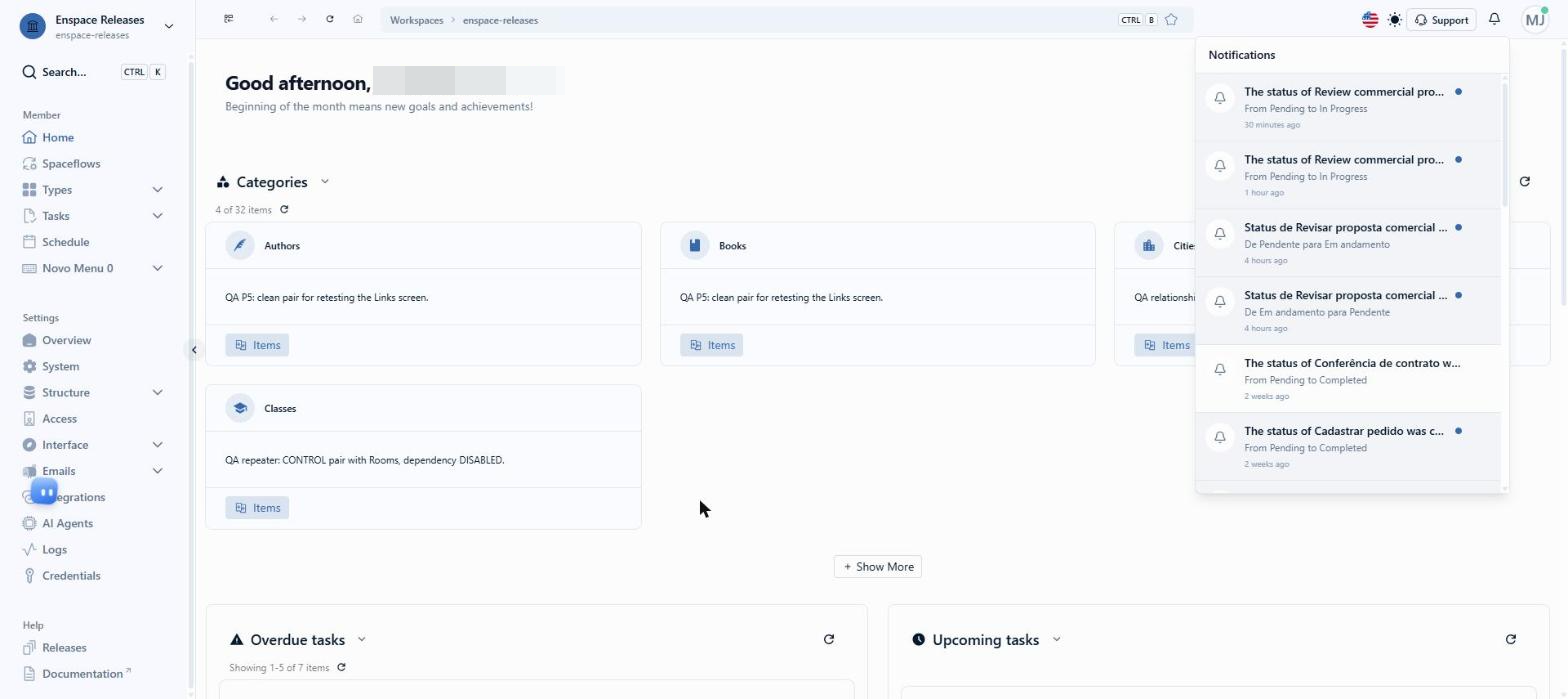Viewport: 1568px width, 699px height.
Task: Click the Enspace Releases workspace logo
Action: coord(33,27)
